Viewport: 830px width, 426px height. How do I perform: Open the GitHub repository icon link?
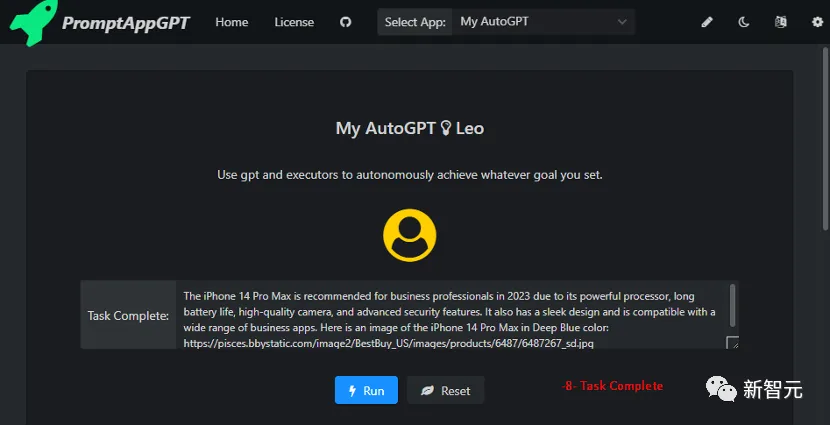(x=345, y=22)
